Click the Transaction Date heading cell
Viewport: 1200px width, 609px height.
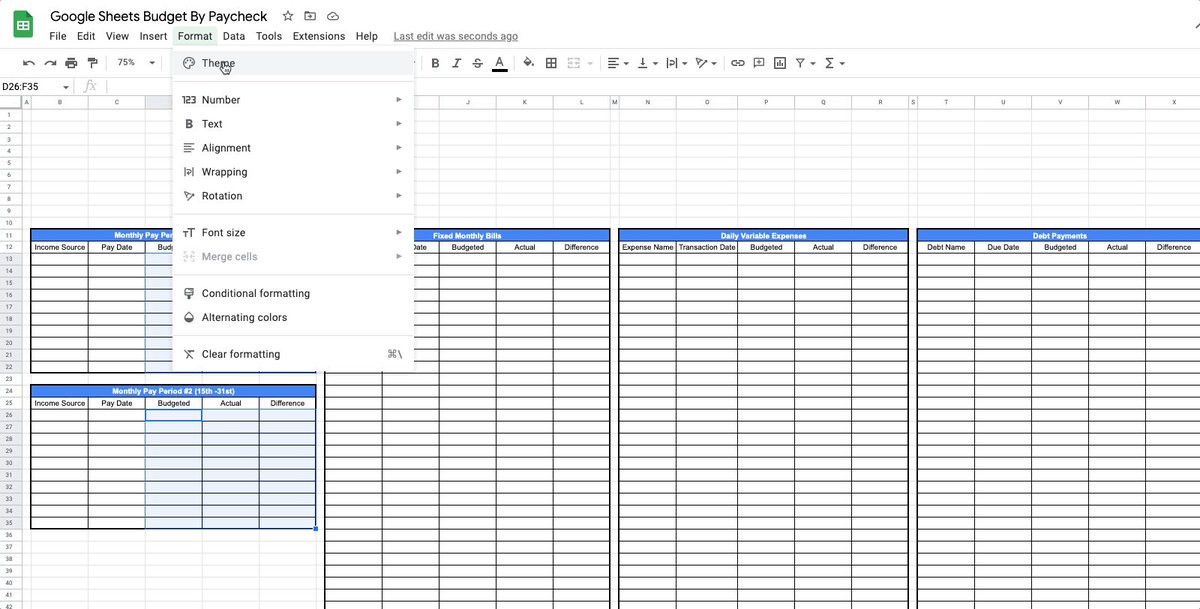707,247
